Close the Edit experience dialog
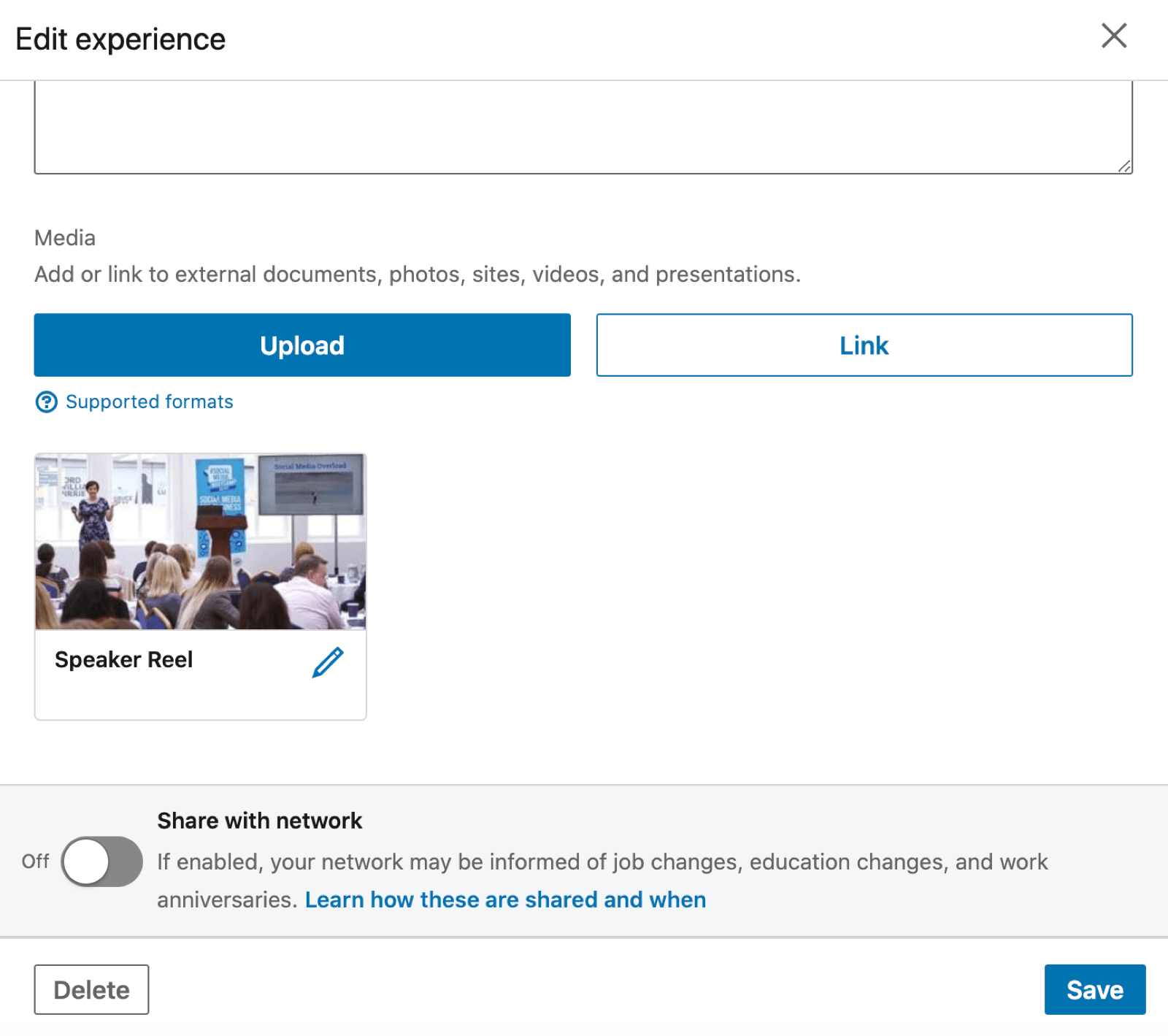This screenshot has height=1036, width=1168. [x=1114, y=36]
